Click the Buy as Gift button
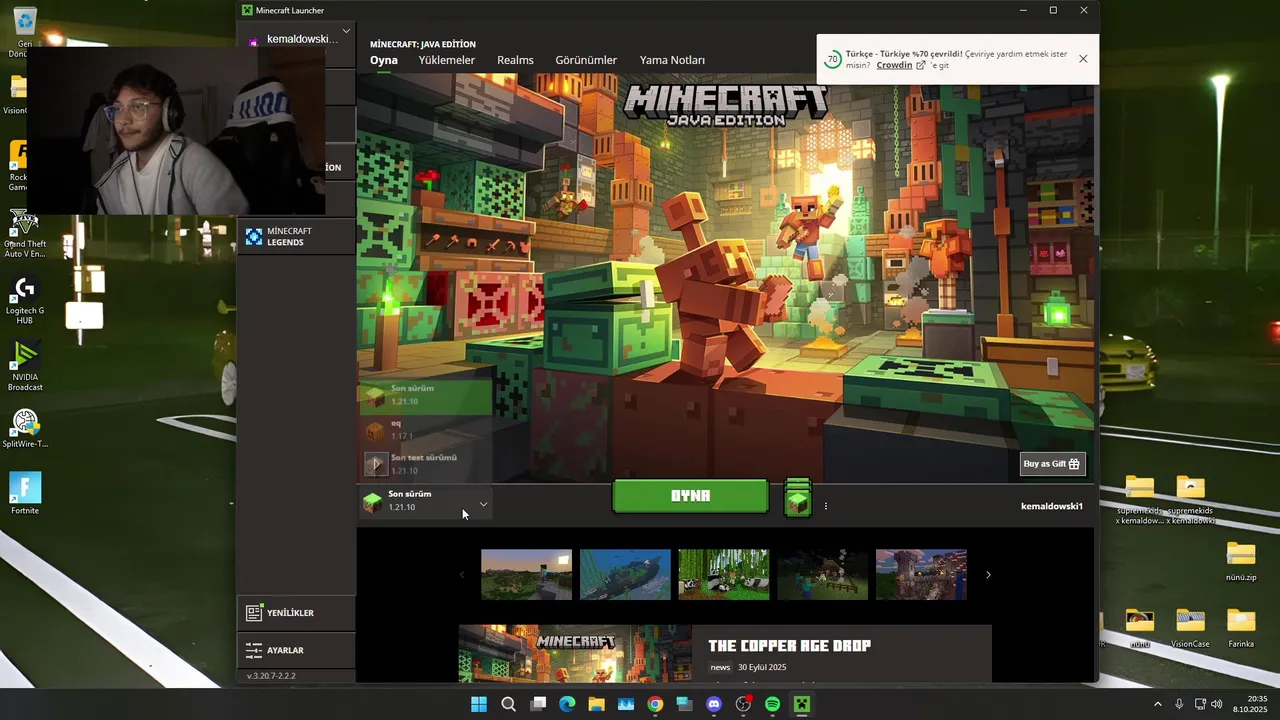 1052,464
